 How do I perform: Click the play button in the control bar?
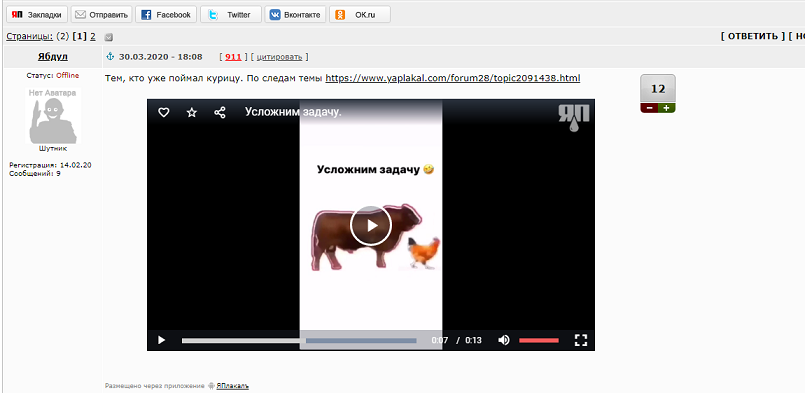point(161,340)
